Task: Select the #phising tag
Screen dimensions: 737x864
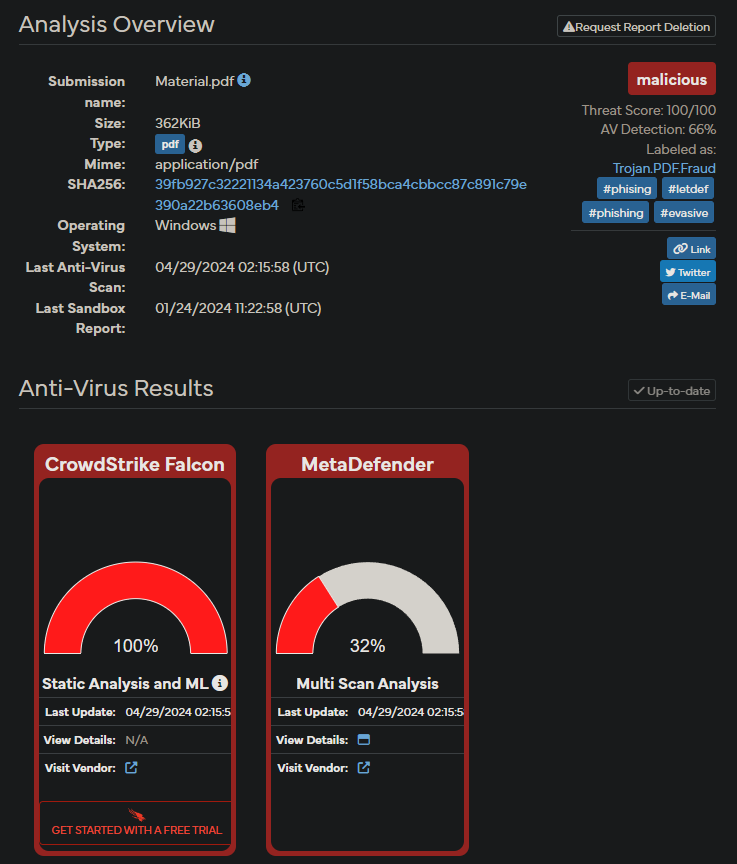Action: (627, 189)
